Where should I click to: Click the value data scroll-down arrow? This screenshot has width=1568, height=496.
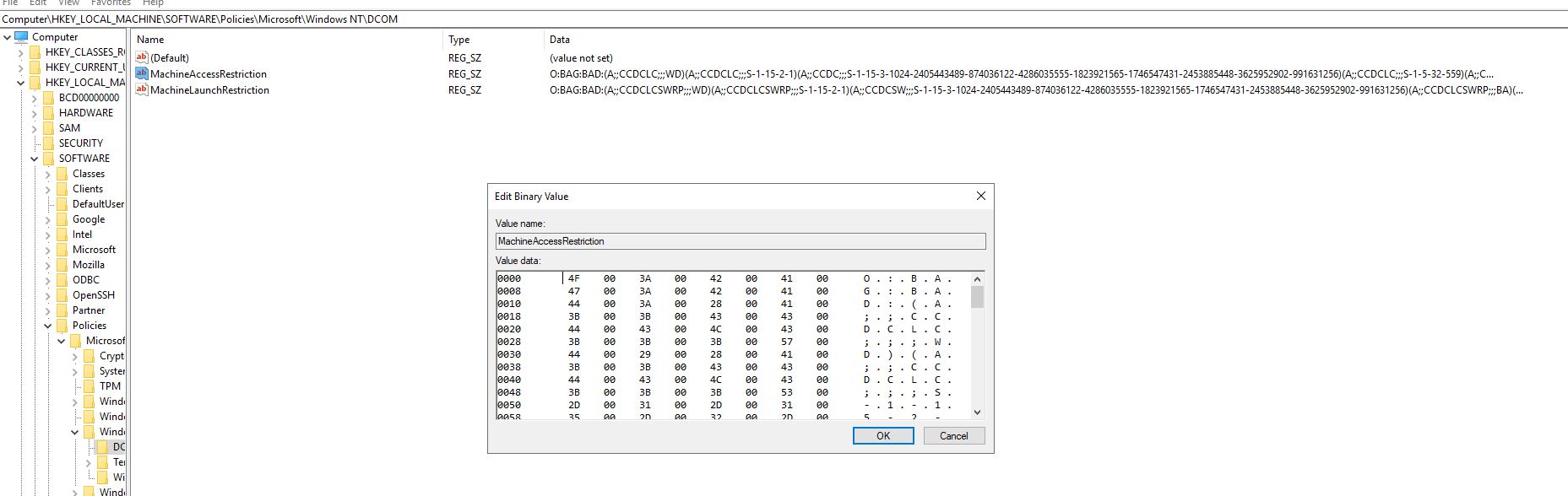pos(977,412)
